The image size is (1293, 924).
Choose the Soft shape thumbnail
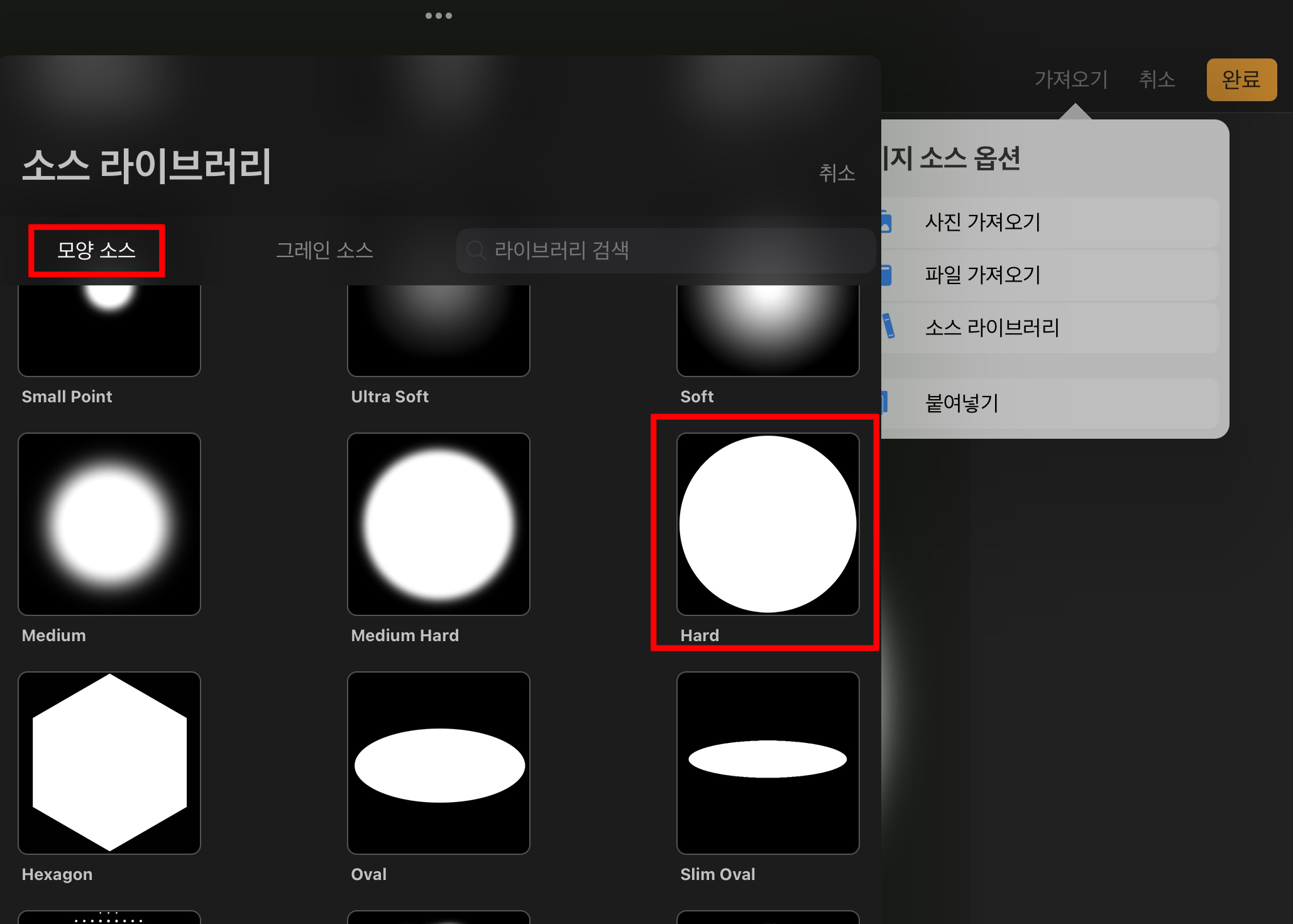(768, 331)
